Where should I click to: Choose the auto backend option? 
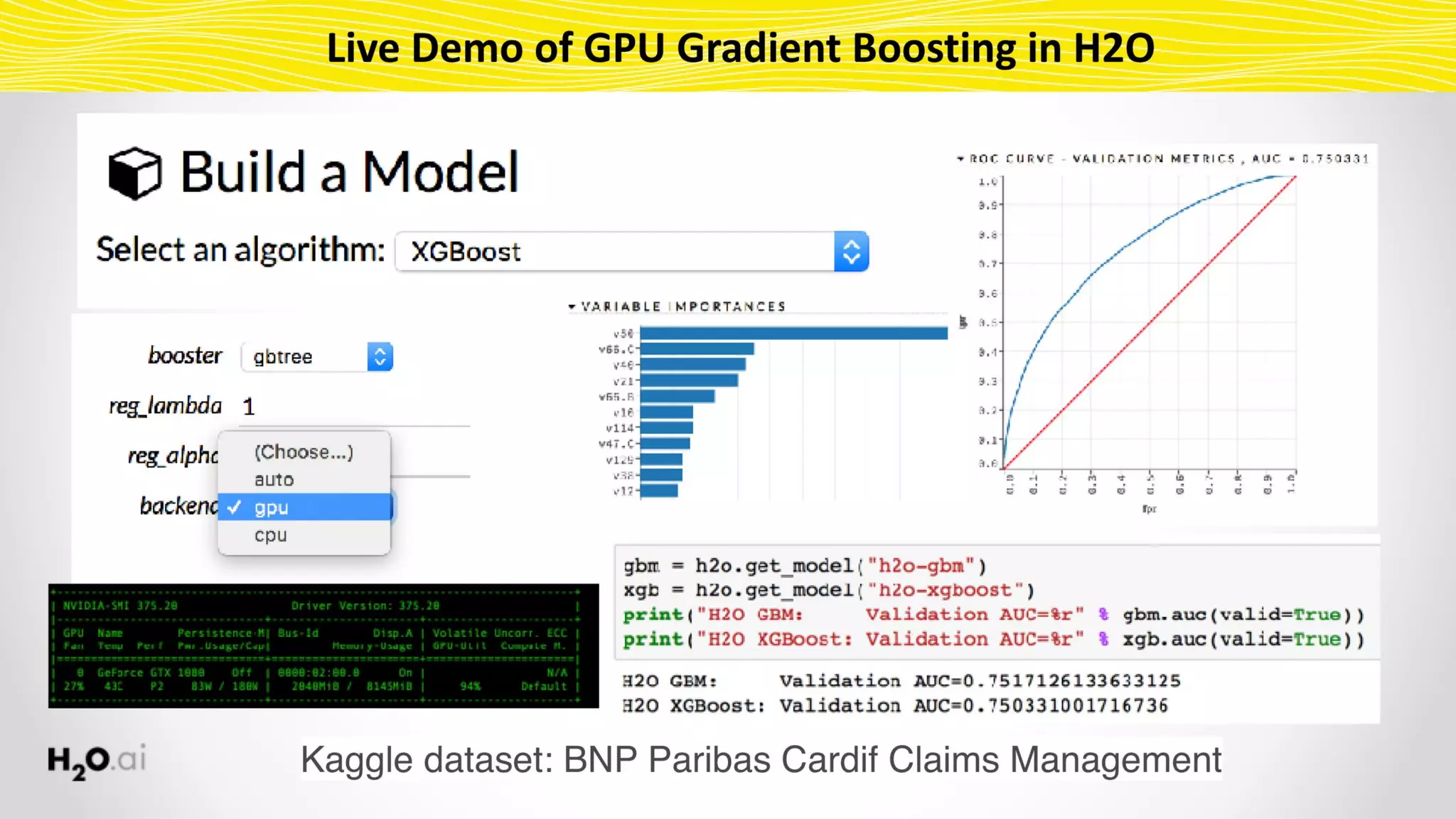274,480
